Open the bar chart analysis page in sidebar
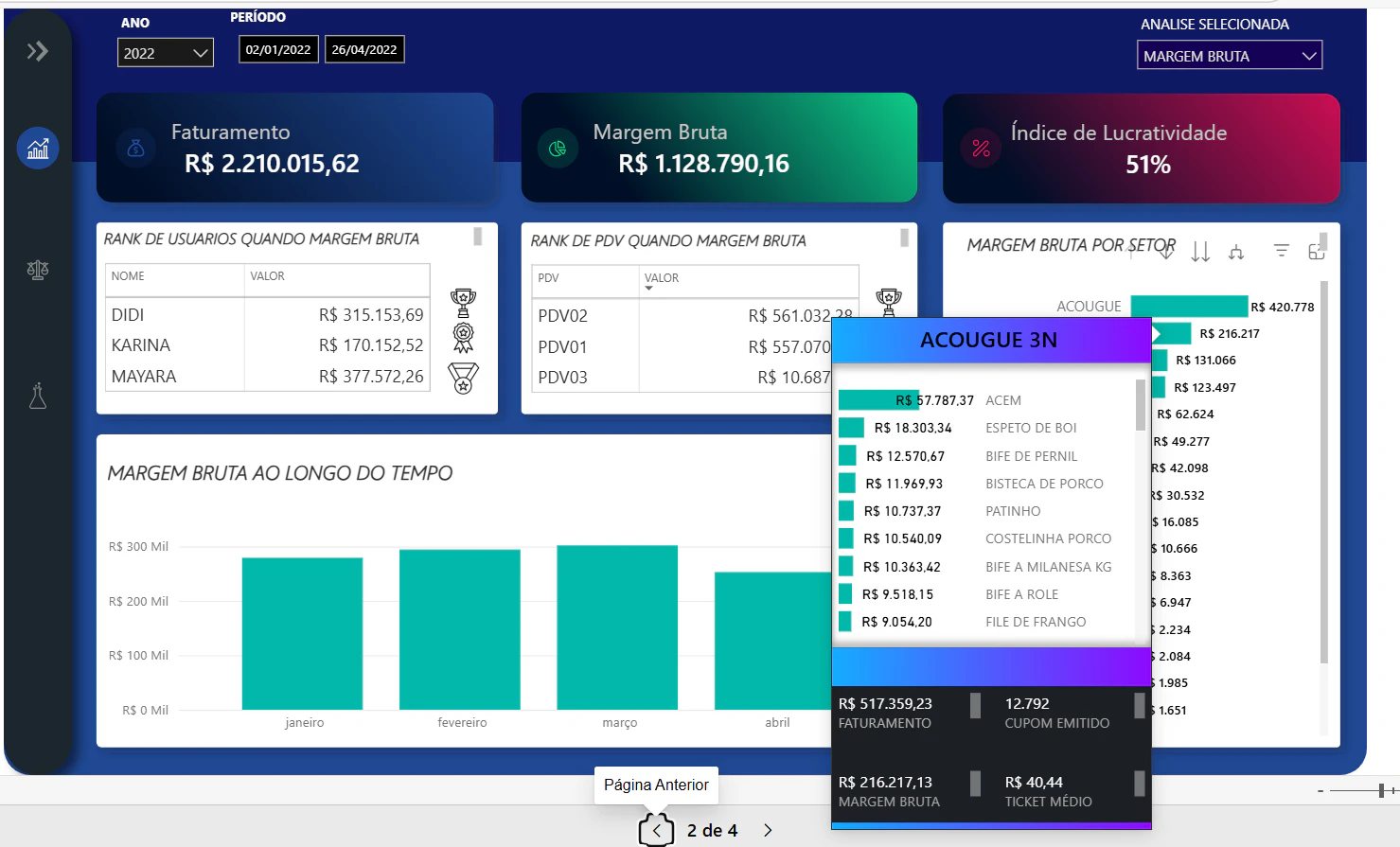 tap(38, 149)
